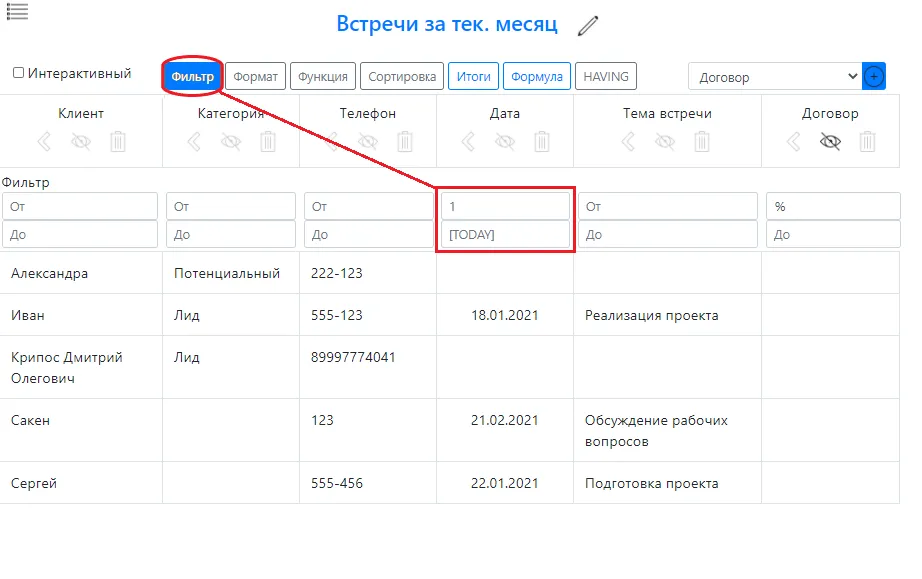Delete the Договор column trash icon
The height and width of the screenshot is (579, 922).
[x=867, y=142]
